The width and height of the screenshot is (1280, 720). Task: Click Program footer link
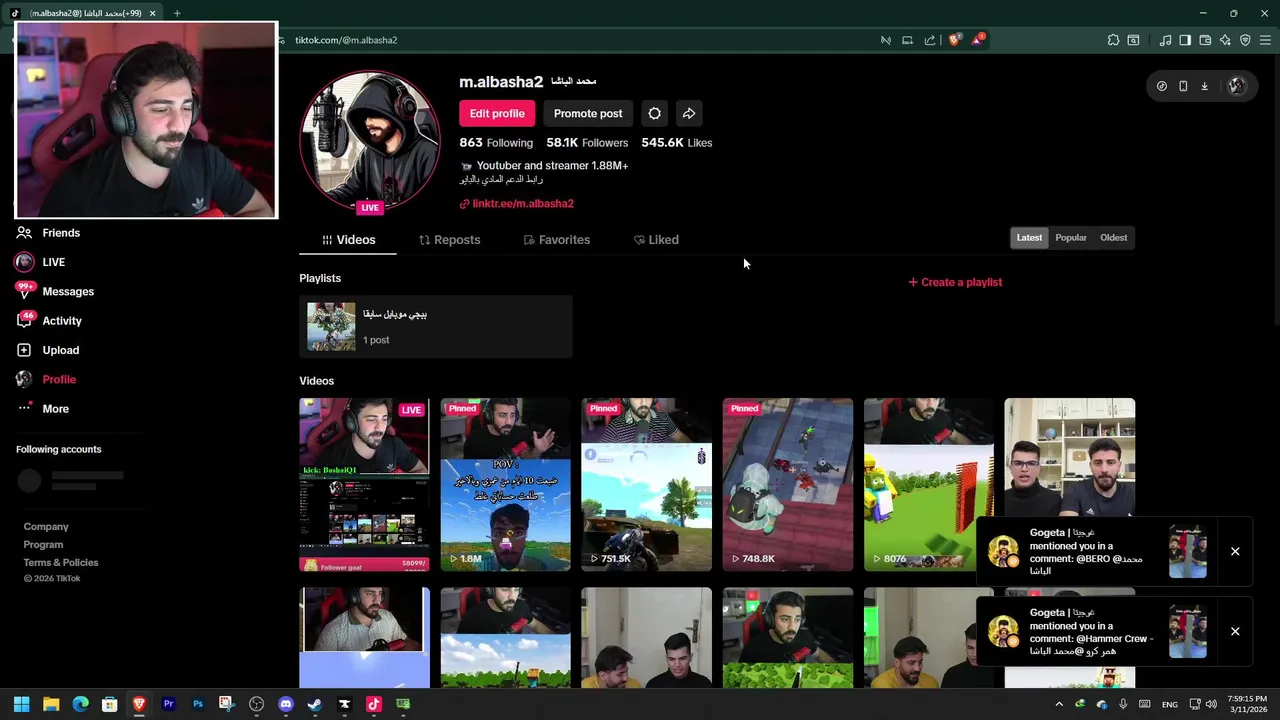click(x=43, y=545)
